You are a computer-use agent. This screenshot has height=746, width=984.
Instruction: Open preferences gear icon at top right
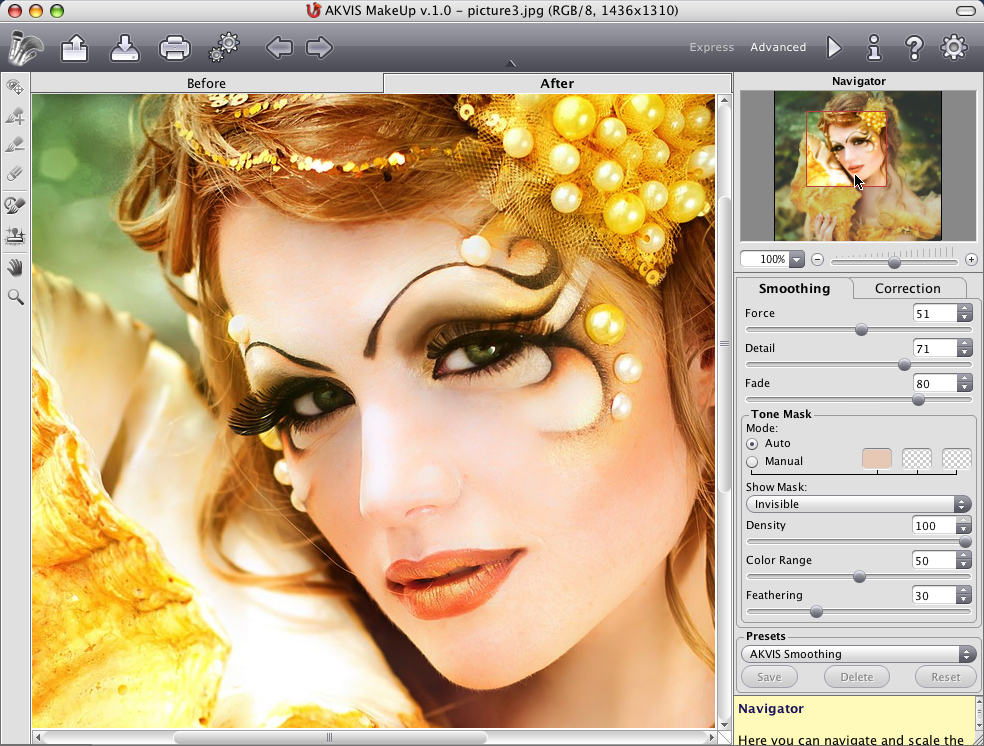coord(954,47)
